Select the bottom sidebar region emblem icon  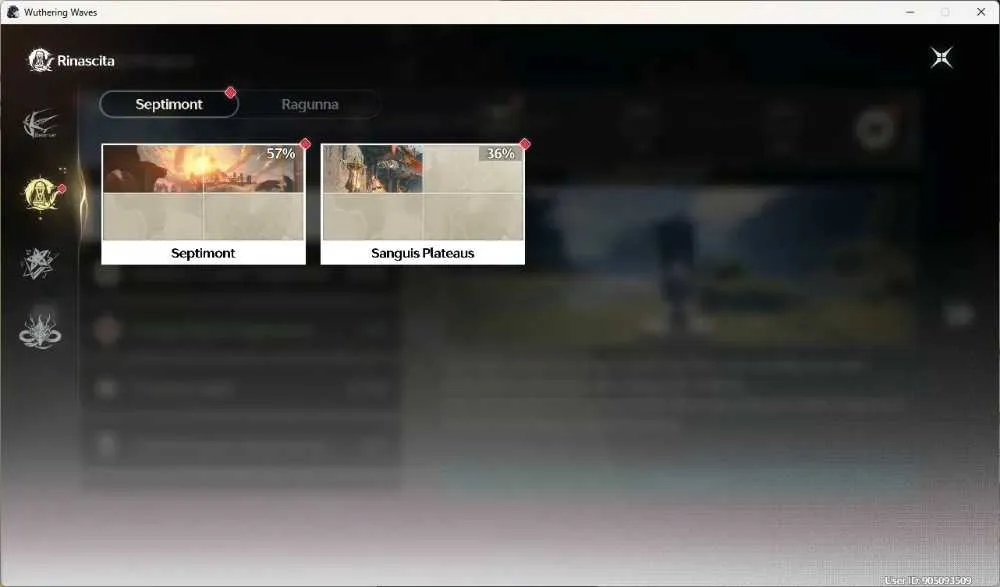pos(40,332)
